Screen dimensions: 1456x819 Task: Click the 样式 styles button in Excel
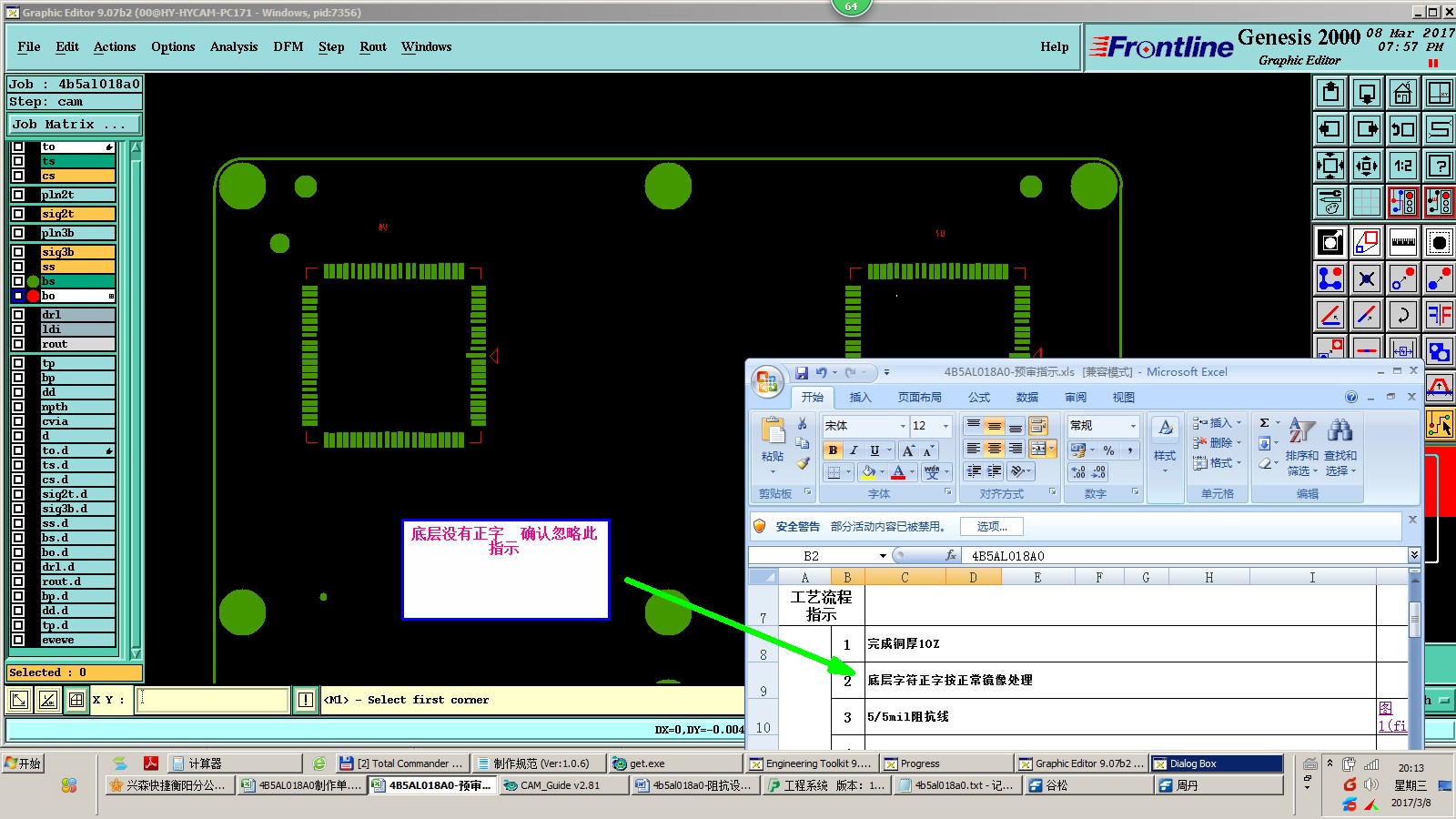click(1165, 446)
